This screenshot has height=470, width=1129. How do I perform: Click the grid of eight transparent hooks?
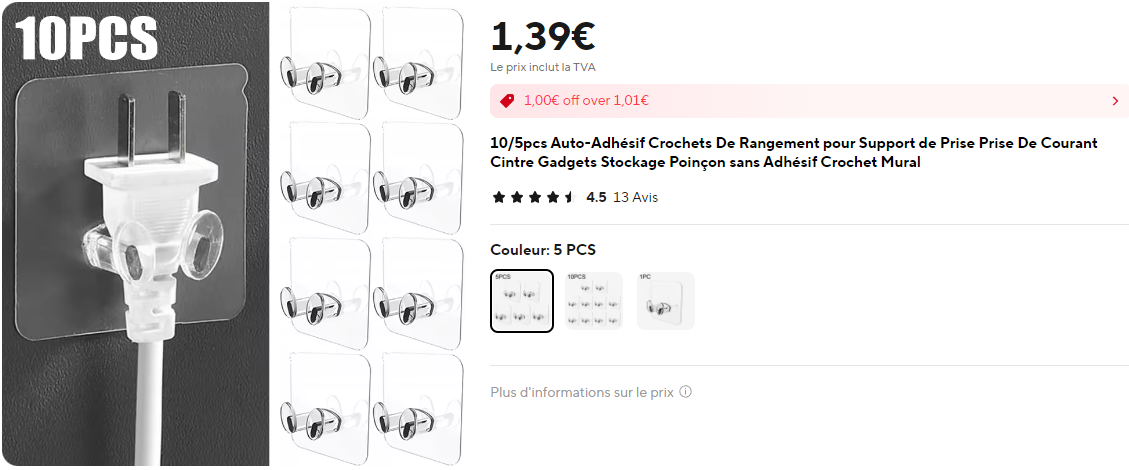371,234
